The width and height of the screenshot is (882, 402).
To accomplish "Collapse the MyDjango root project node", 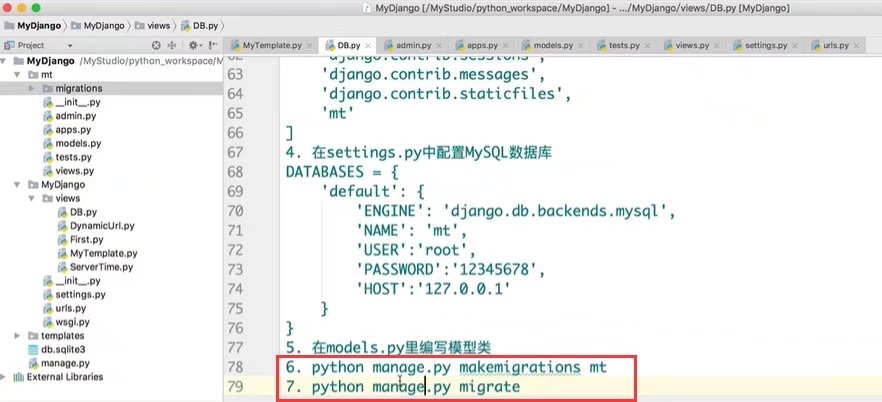I will 3,61.
